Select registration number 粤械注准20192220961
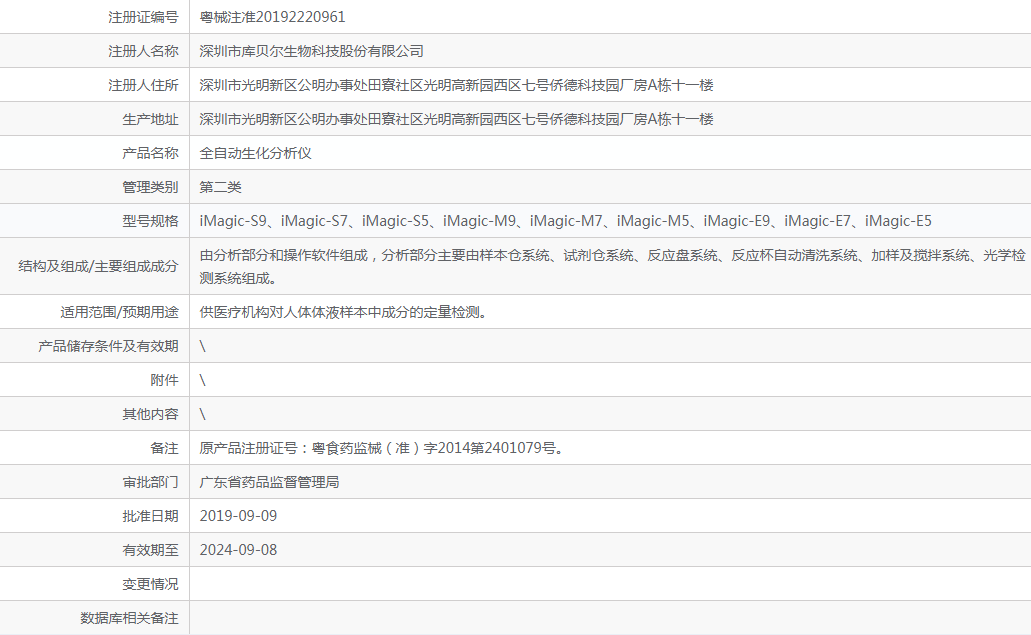 [272, 17]
